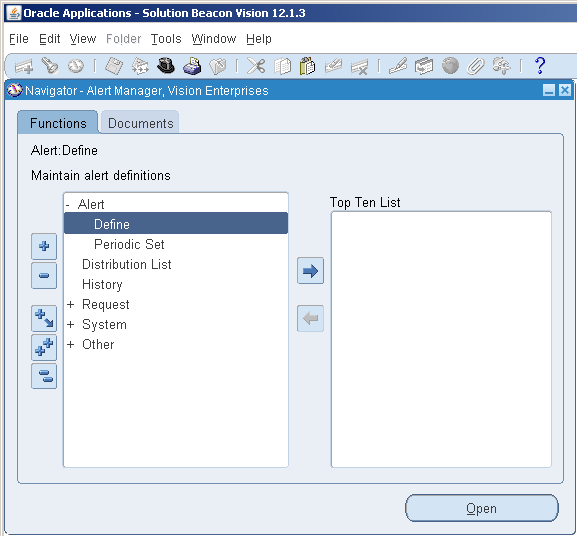577x536 pixels.
Task: Click the Next Step toolbar icon
Action: pyautogui.click(x=140, y=66)
